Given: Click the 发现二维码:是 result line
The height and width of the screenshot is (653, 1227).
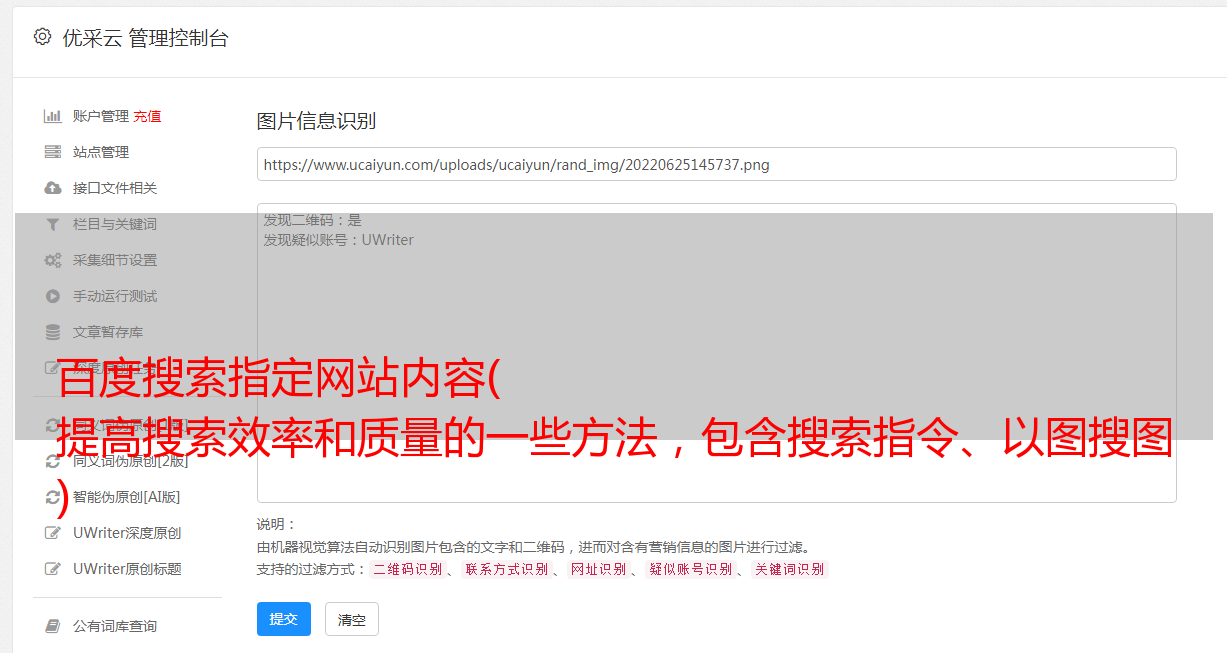Looking at the screenshot, I should (x=312, y=220).
